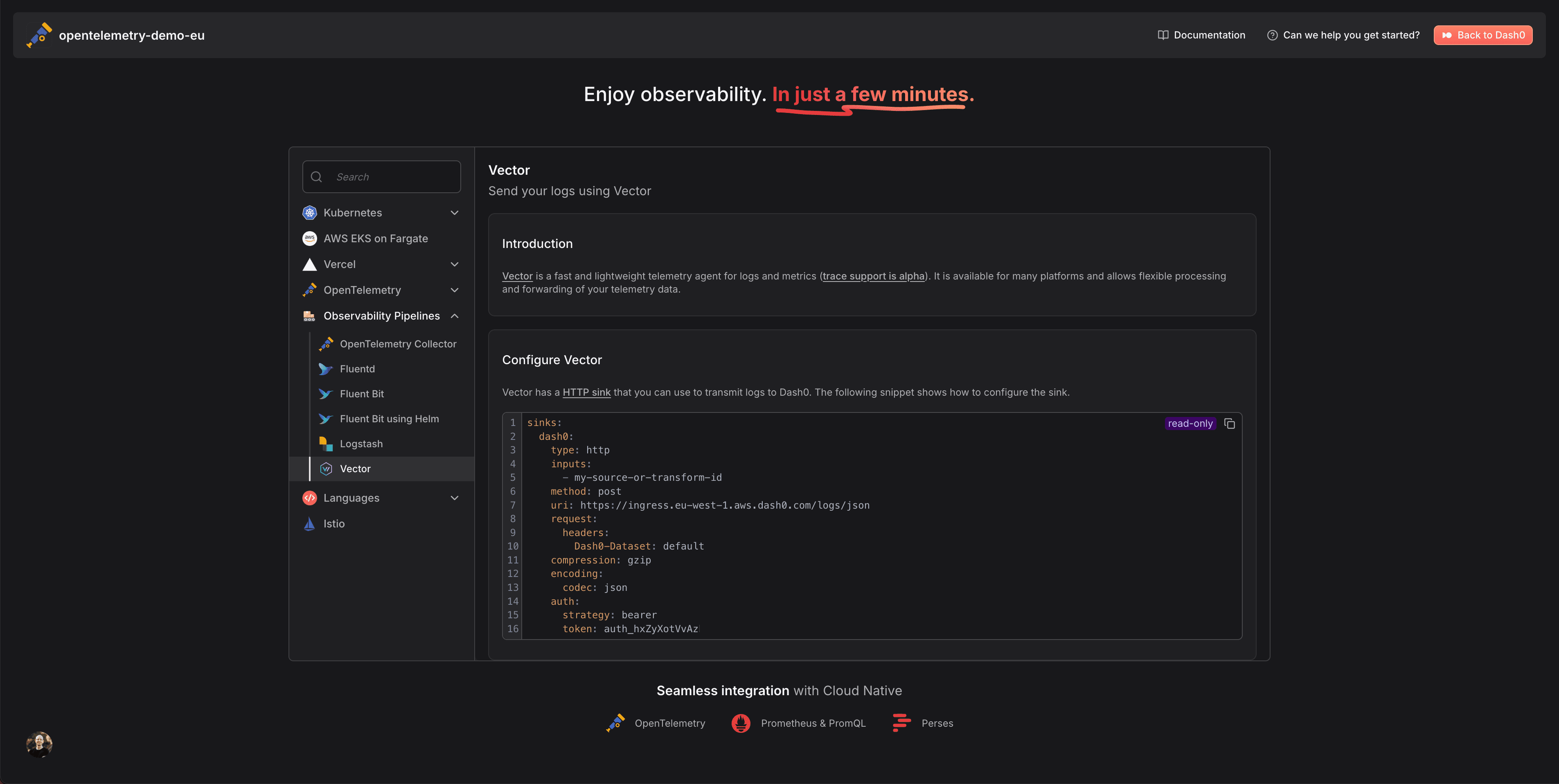1559x784 pixels.
Task: Click the 'Dash0-Dataset: default' line
Action: click(x=639, y=546)
